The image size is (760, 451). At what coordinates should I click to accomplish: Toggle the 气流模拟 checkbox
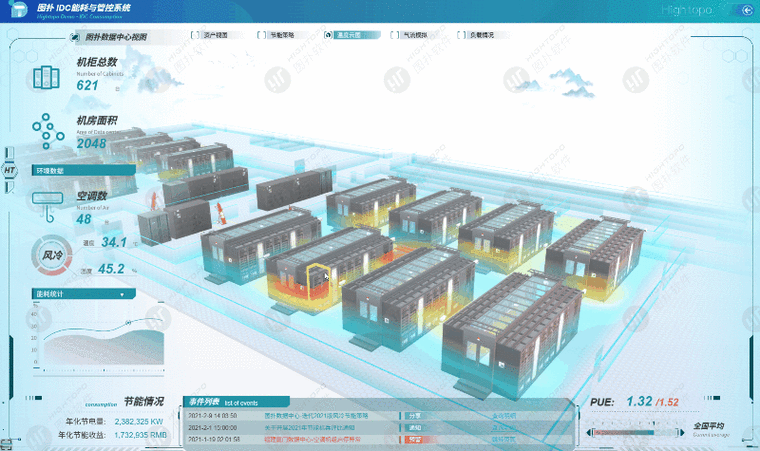tap(395, 35)
